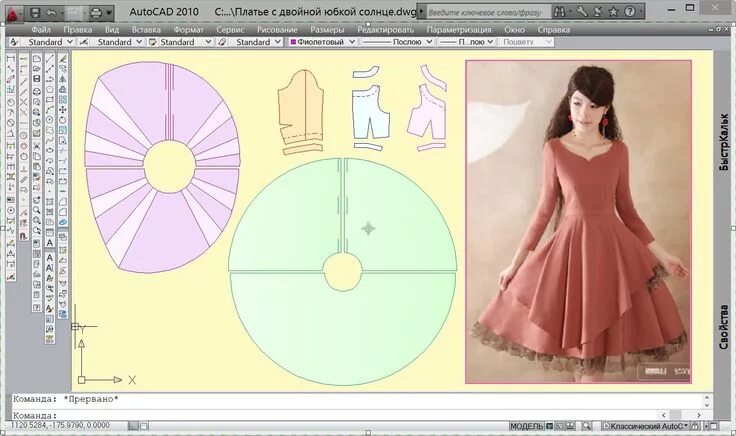Click the Plot printer icon
The image size is (736, 436).
click(98, 13)
